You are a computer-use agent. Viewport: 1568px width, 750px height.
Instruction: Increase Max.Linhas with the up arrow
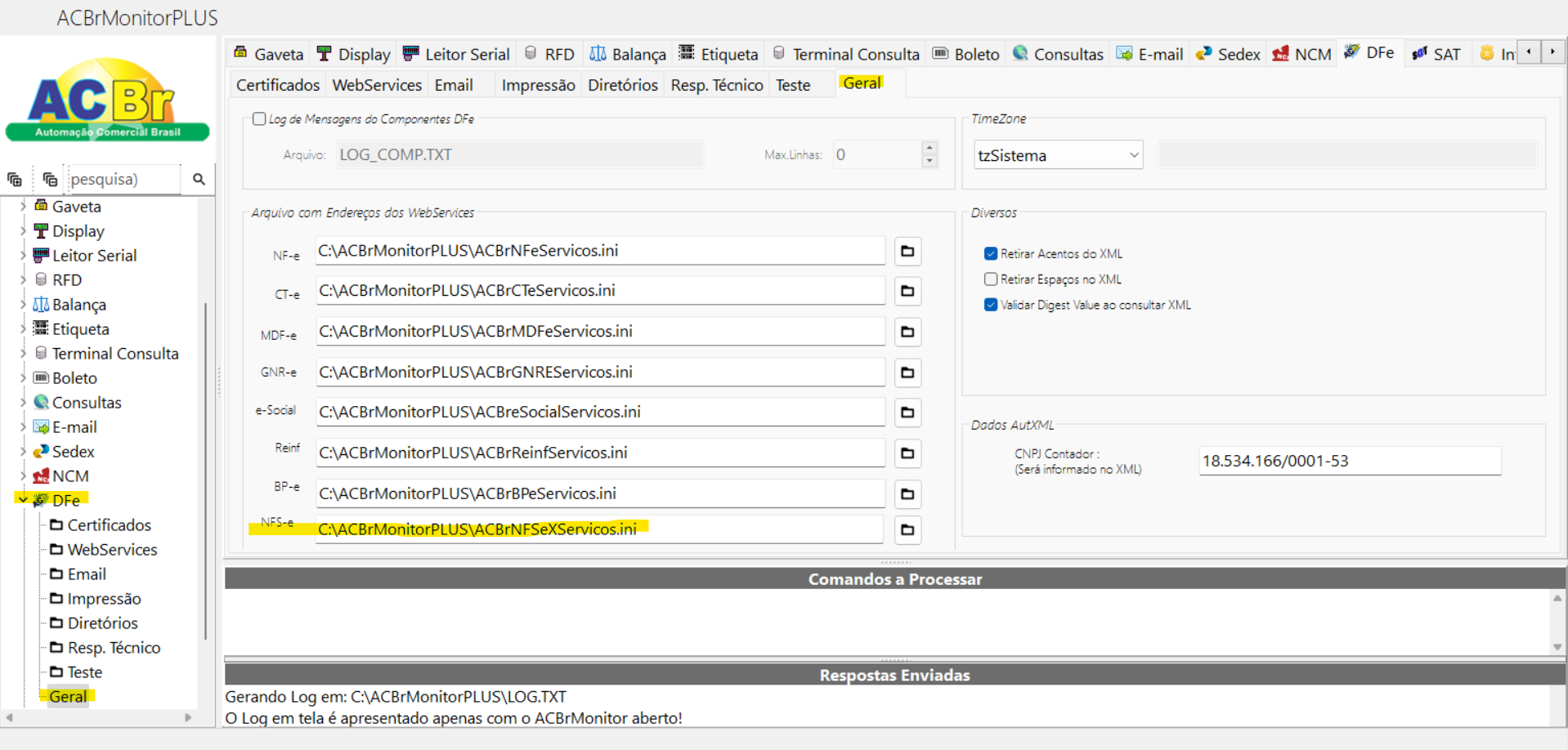929,148
